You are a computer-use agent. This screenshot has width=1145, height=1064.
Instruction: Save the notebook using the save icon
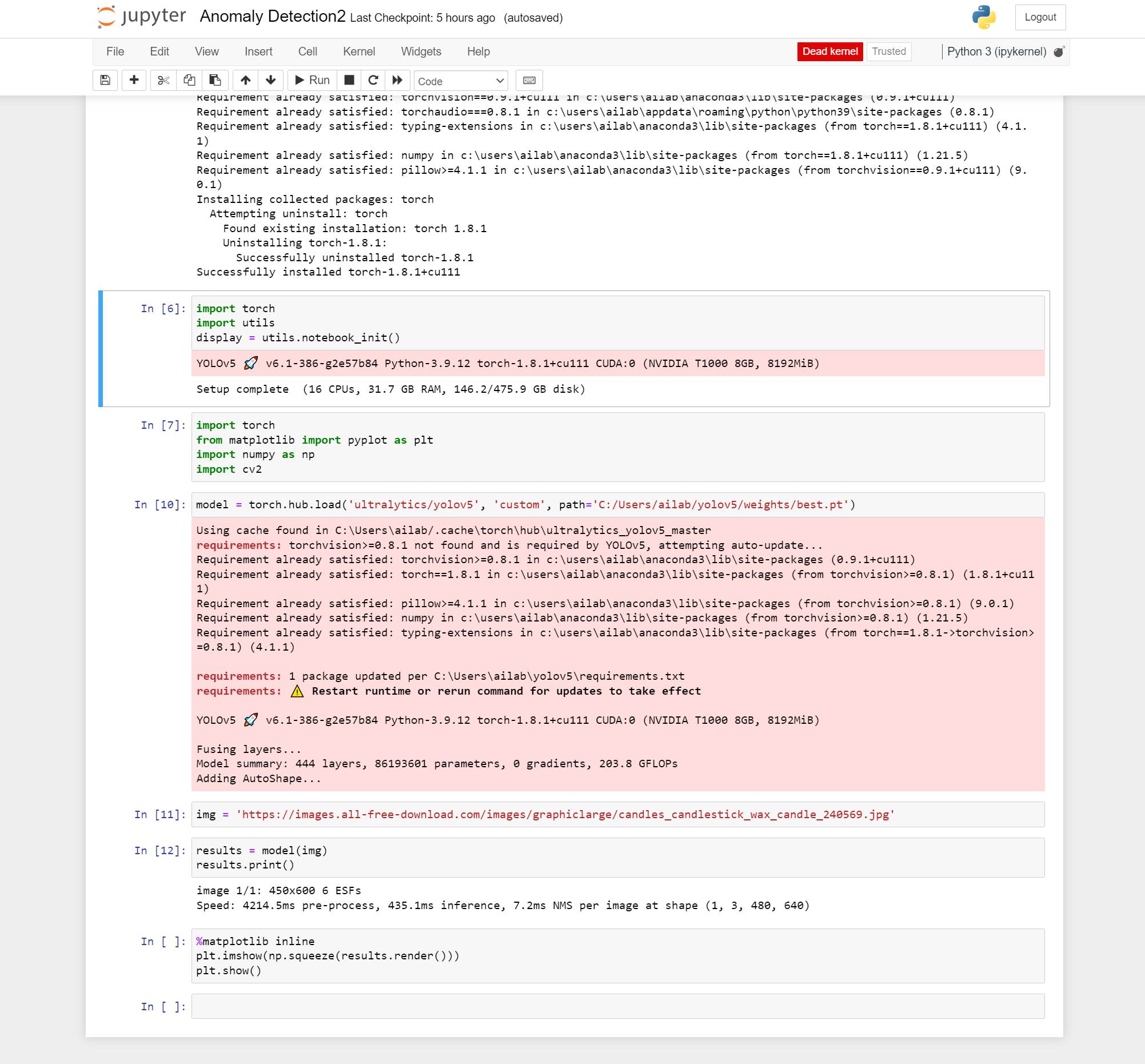(105, 80)
